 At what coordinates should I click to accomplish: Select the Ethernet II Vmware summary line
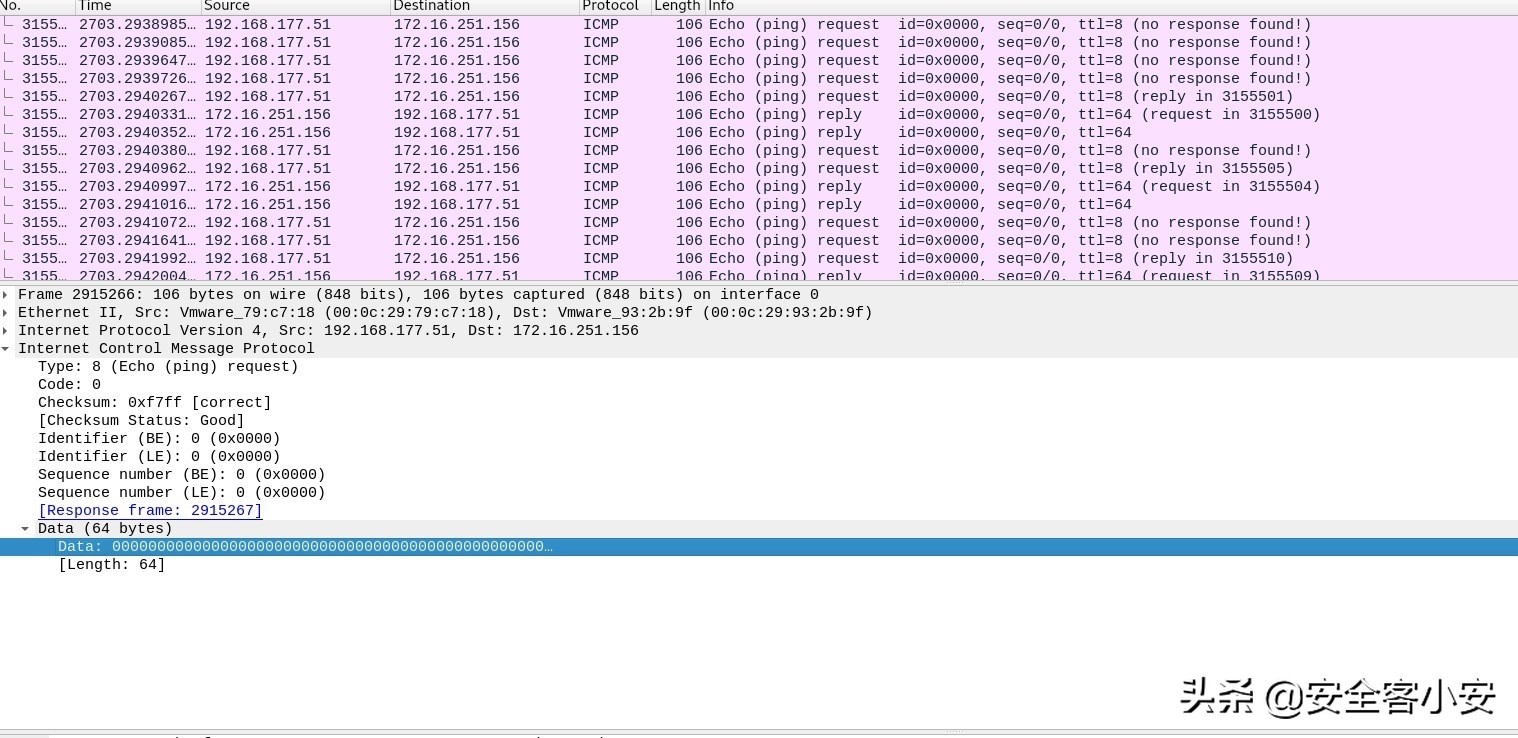click(445, 313)
